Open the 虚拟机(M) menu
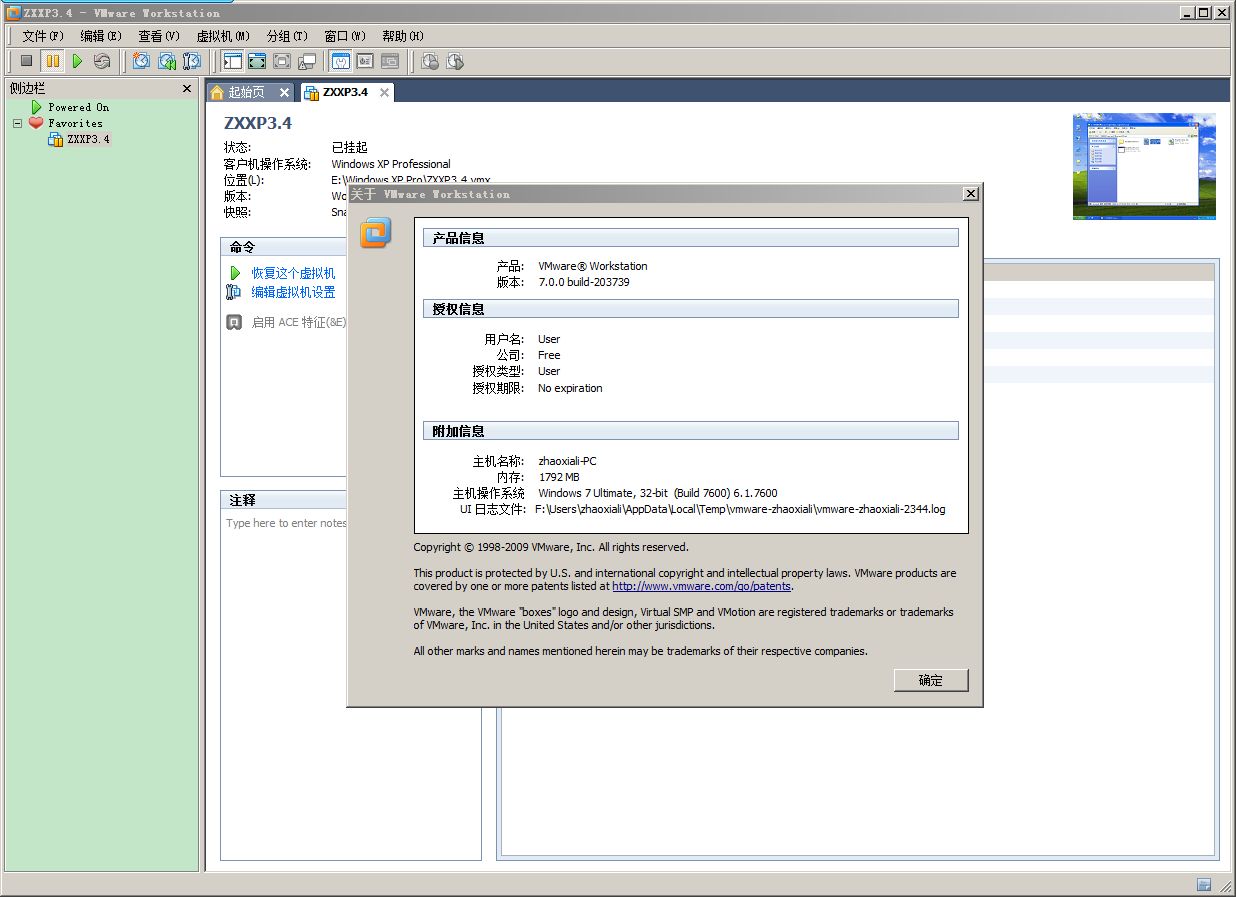This screenshot has height=897, width=1236. click(223, 36)
